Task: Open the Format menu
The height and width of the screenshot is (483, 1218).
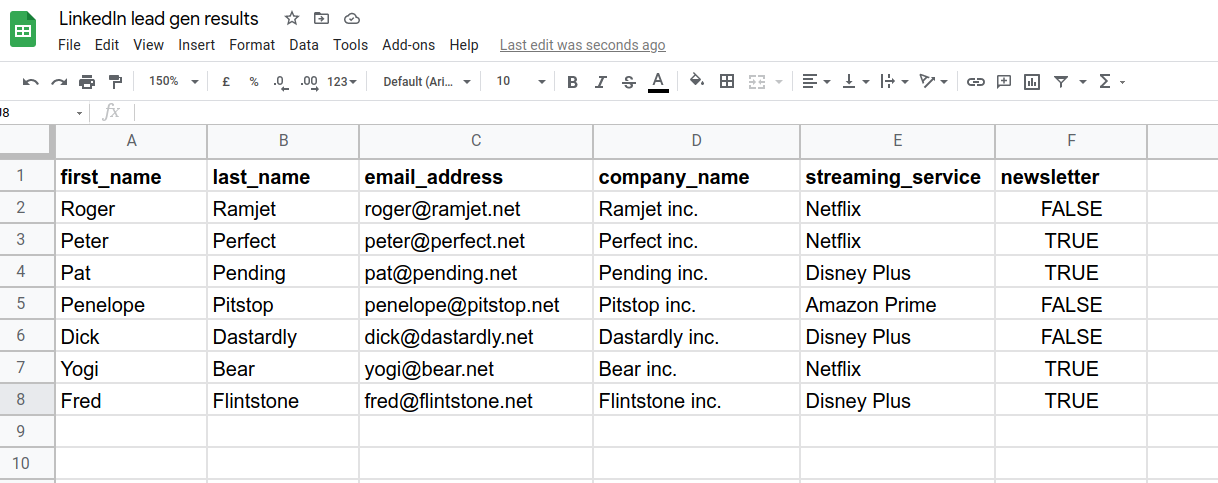Action: (x=252, y=45)
